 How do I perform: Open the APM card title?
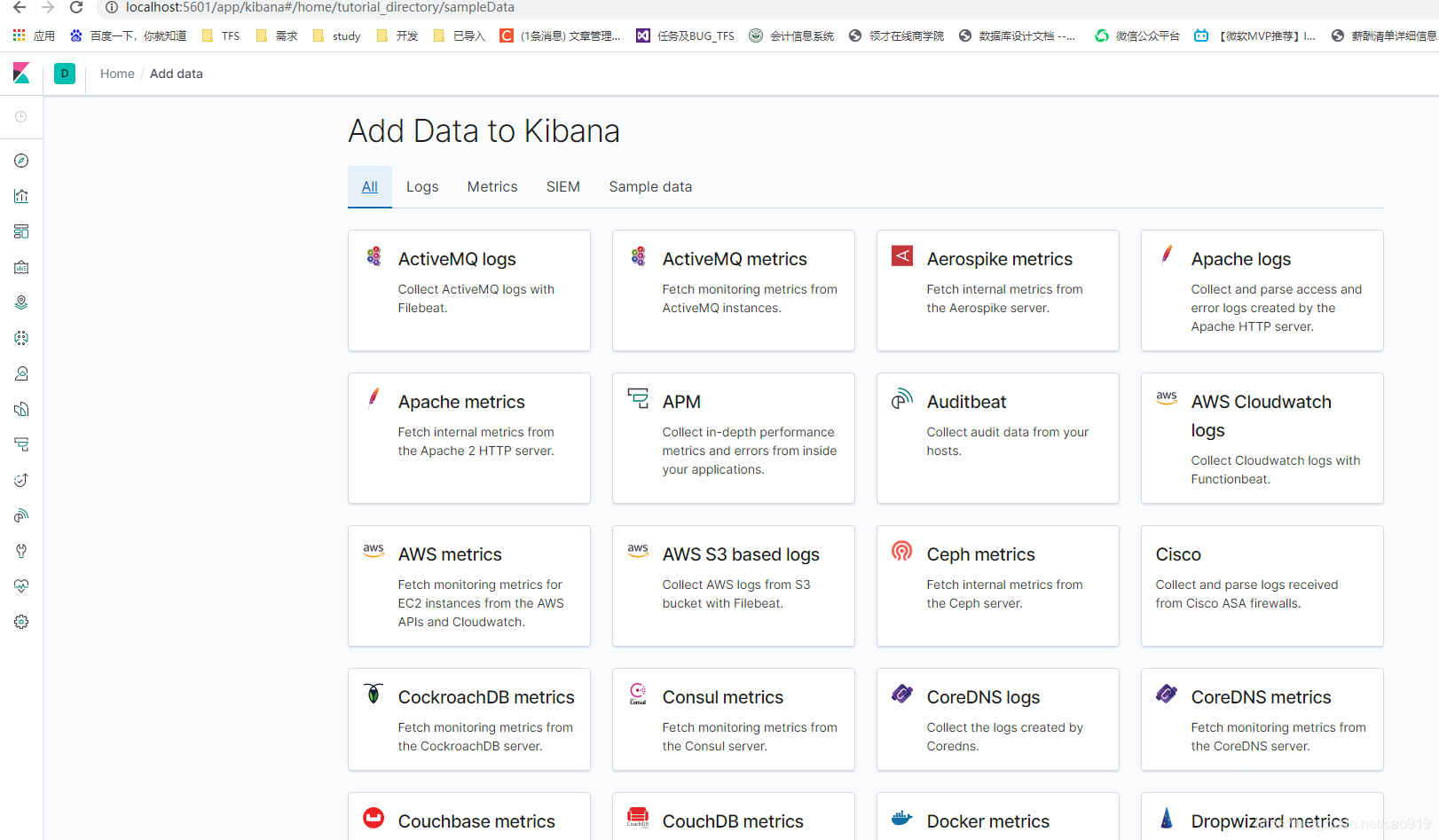coord(681,402)
